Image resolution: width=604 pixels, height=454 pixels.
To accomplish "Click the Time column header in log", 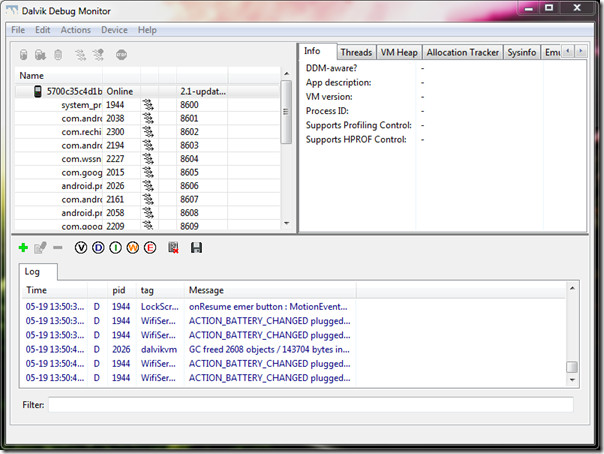I will (x=55, y=290).
